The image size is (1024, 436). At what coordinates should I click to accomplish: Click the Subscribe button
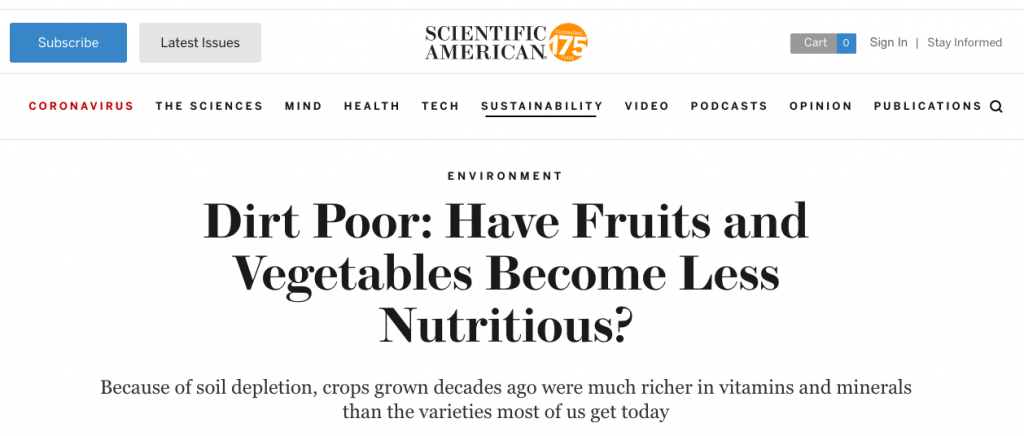[x=68, y=43]
